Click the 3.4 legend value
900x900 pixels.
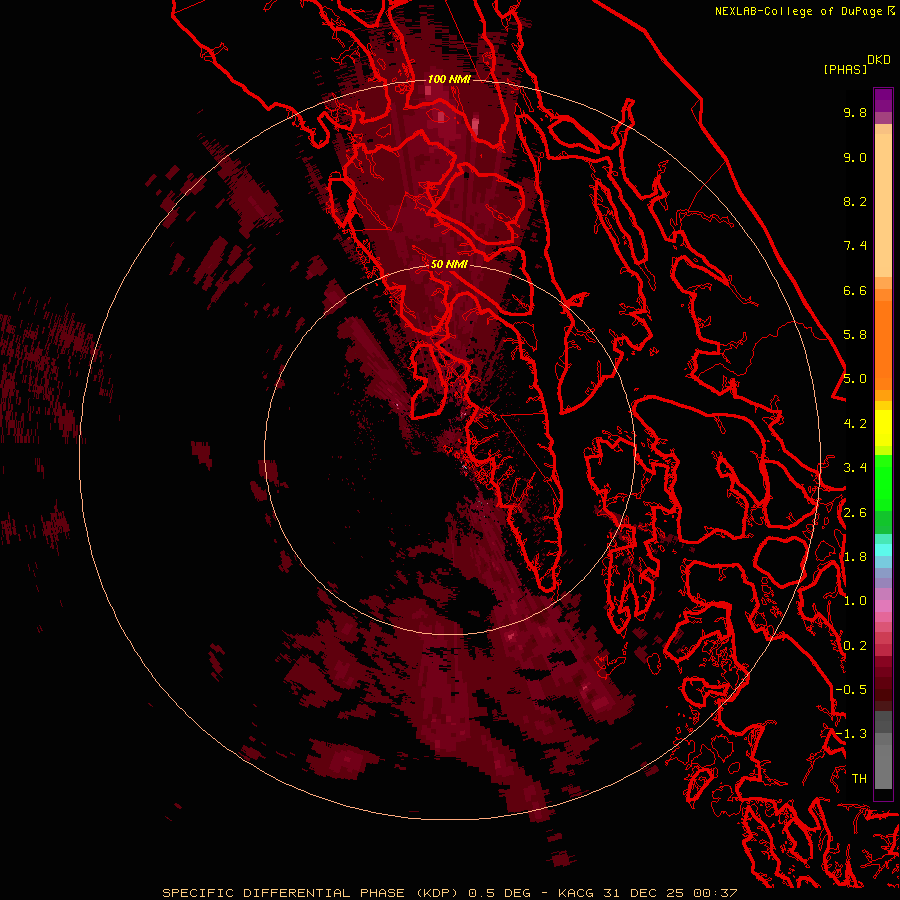(855, 468)
